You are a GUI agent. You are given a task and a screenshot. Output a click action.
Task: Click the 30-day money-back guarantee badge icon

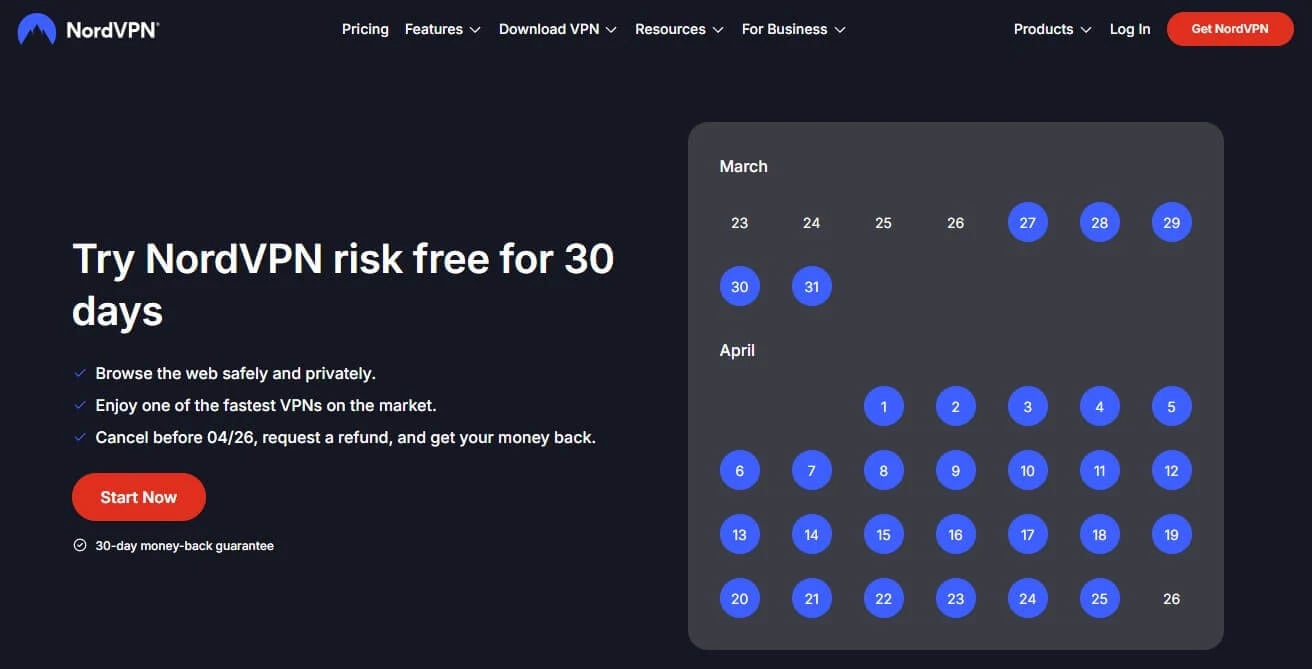(x=79, y=544)
